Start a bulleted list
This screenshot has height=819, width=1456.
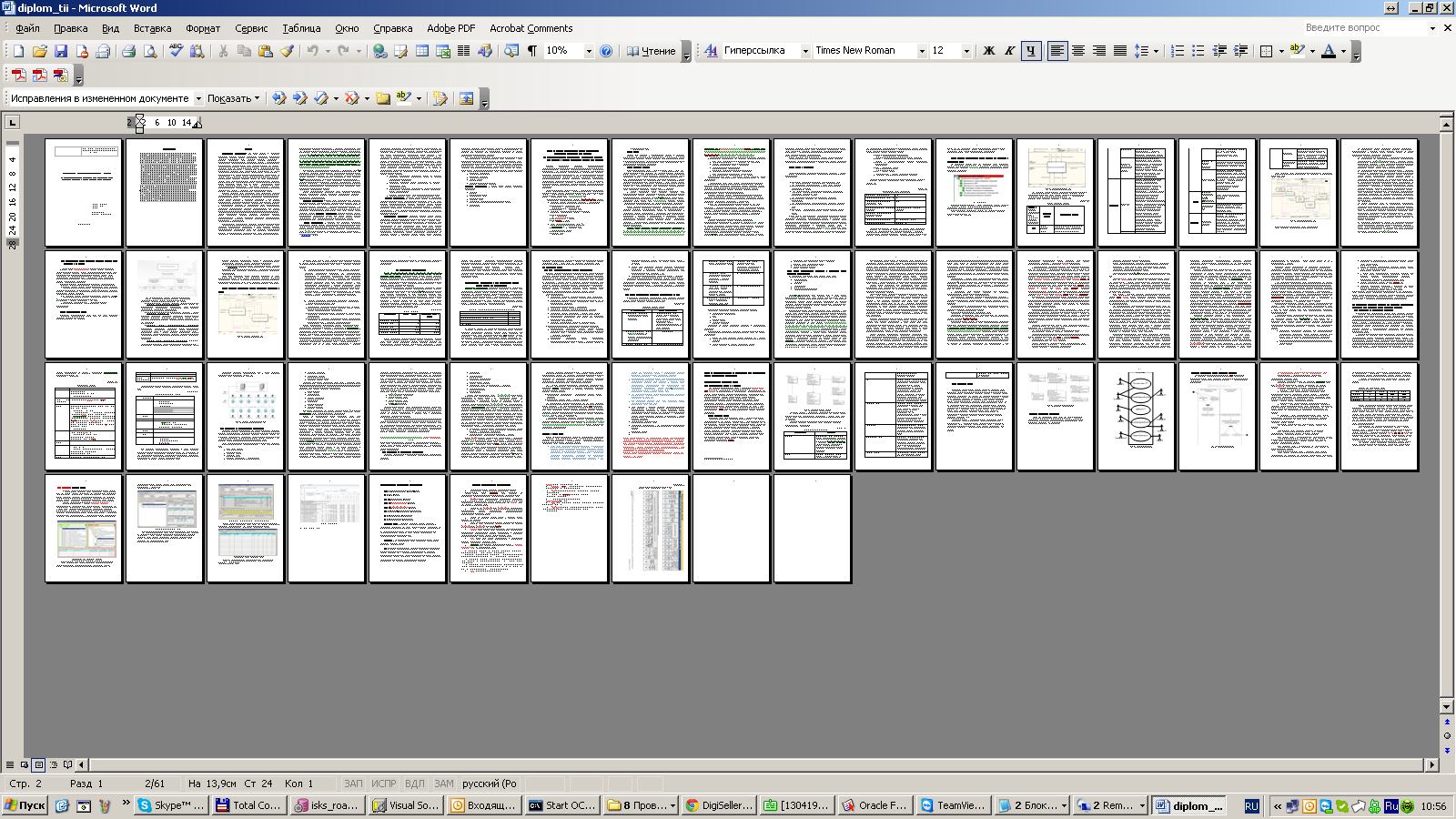(x=1198, y=51)
